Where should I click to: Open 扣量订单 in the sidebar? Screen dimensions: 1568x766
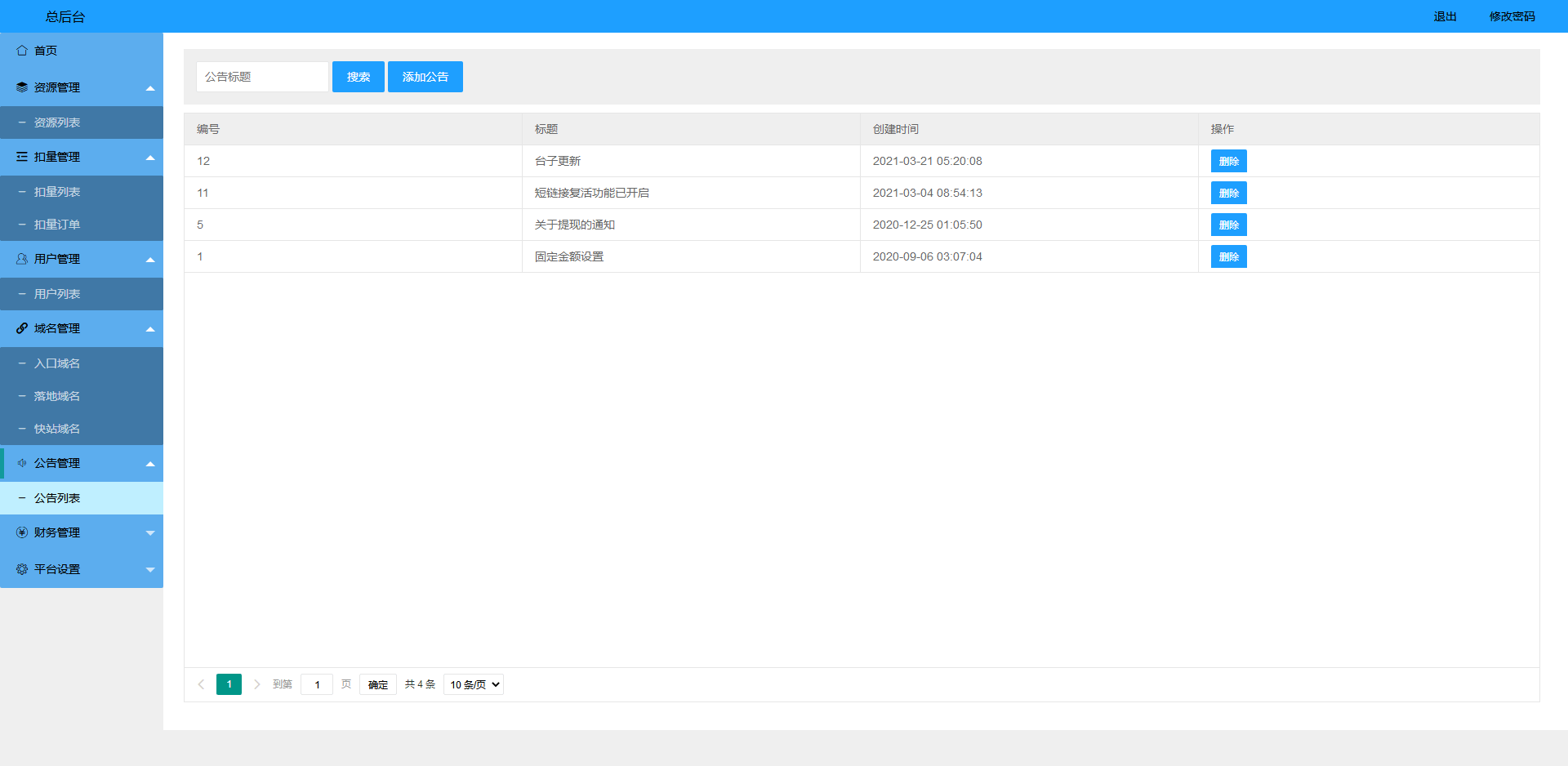tap(57, 225)
